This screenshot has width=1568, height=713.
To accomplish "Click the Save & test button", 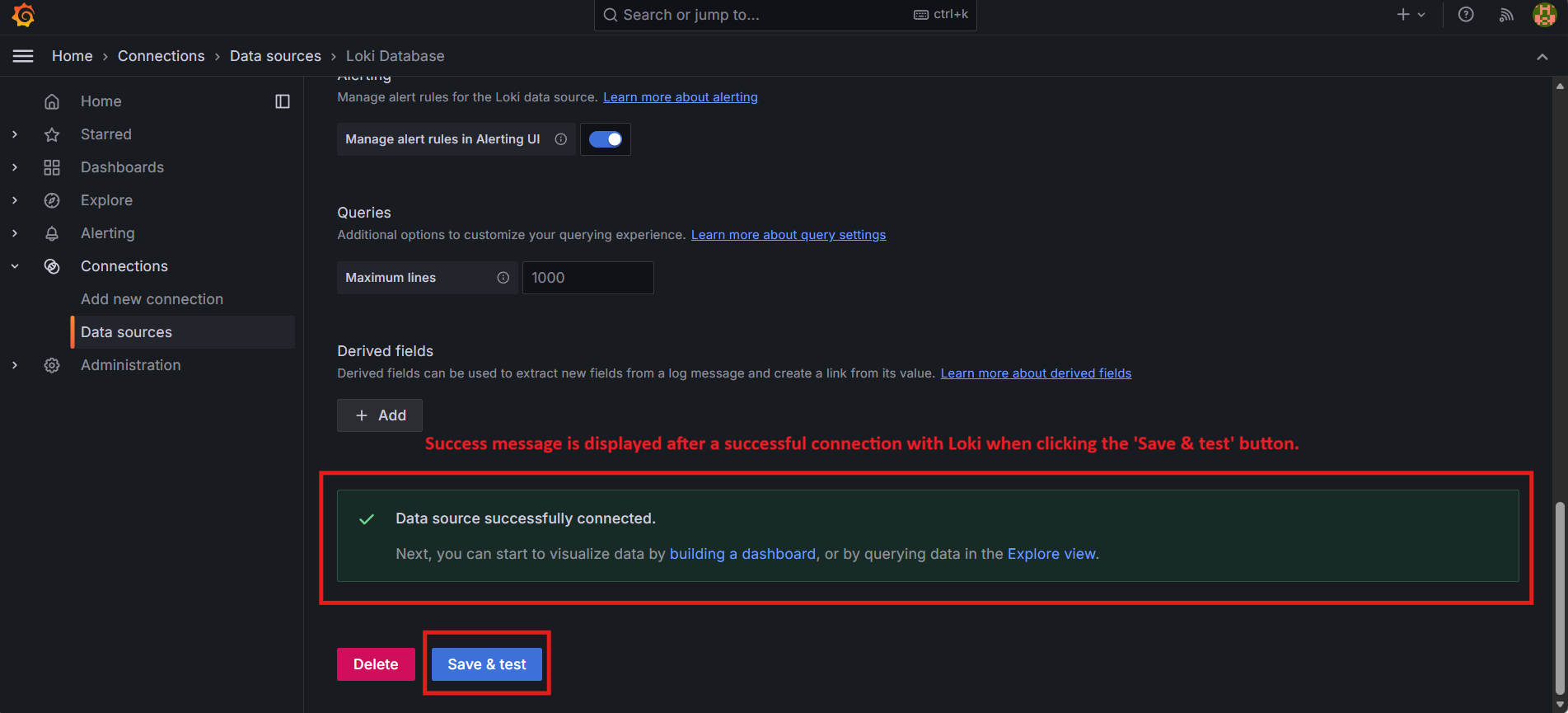I will (486, 664).
